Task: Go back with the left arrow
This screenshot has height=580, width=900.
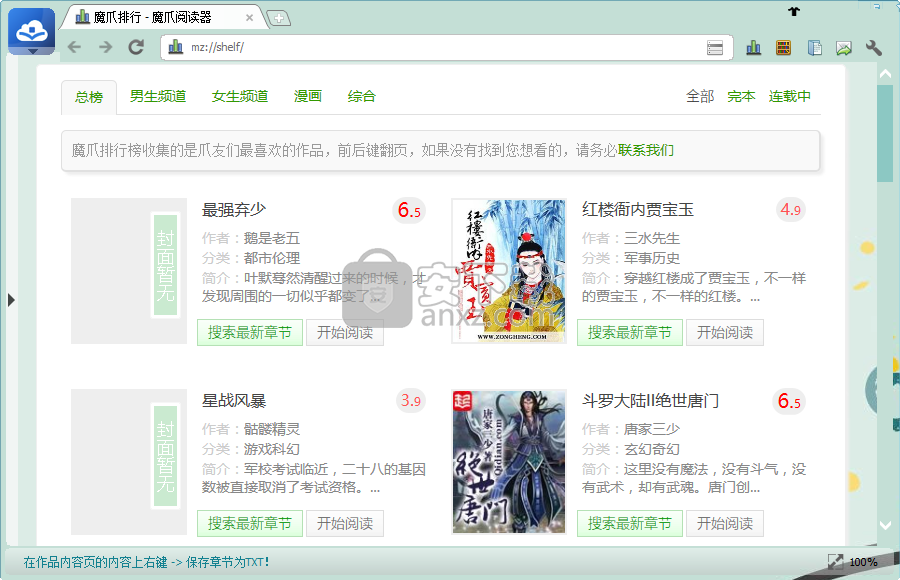Action: (74, 47)
